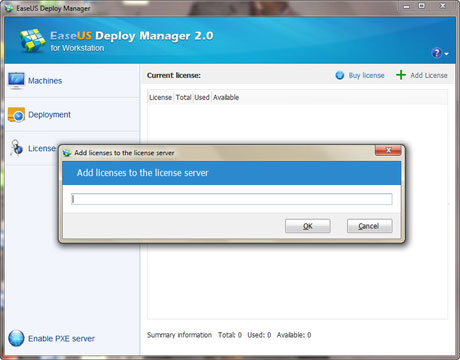Screen dimensions: 460x360
Task: Click the blue 'Add licenses to the license server' banner
Action: [232, 173]
